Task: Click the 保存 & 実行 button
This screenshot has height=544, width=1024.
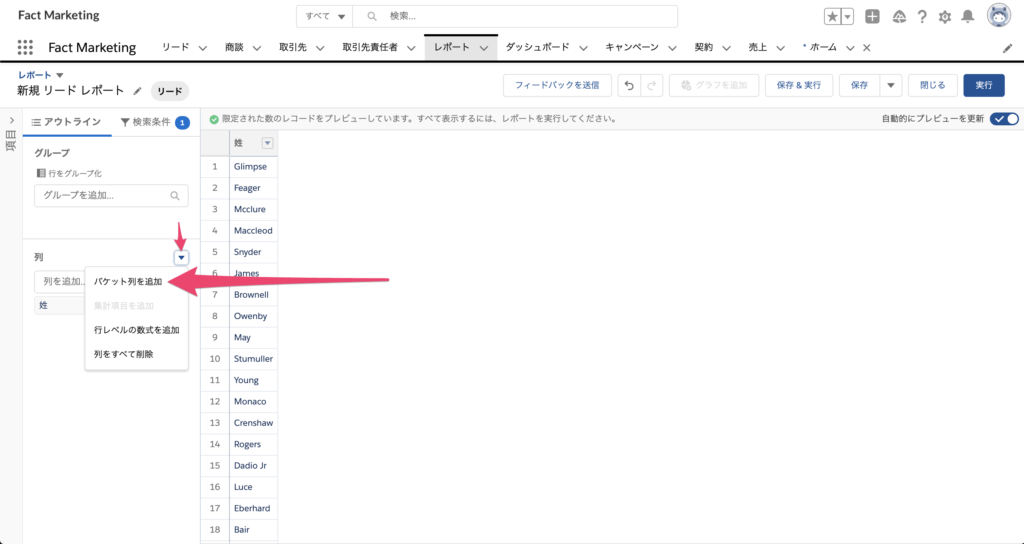Action: [x=799, y=86]
